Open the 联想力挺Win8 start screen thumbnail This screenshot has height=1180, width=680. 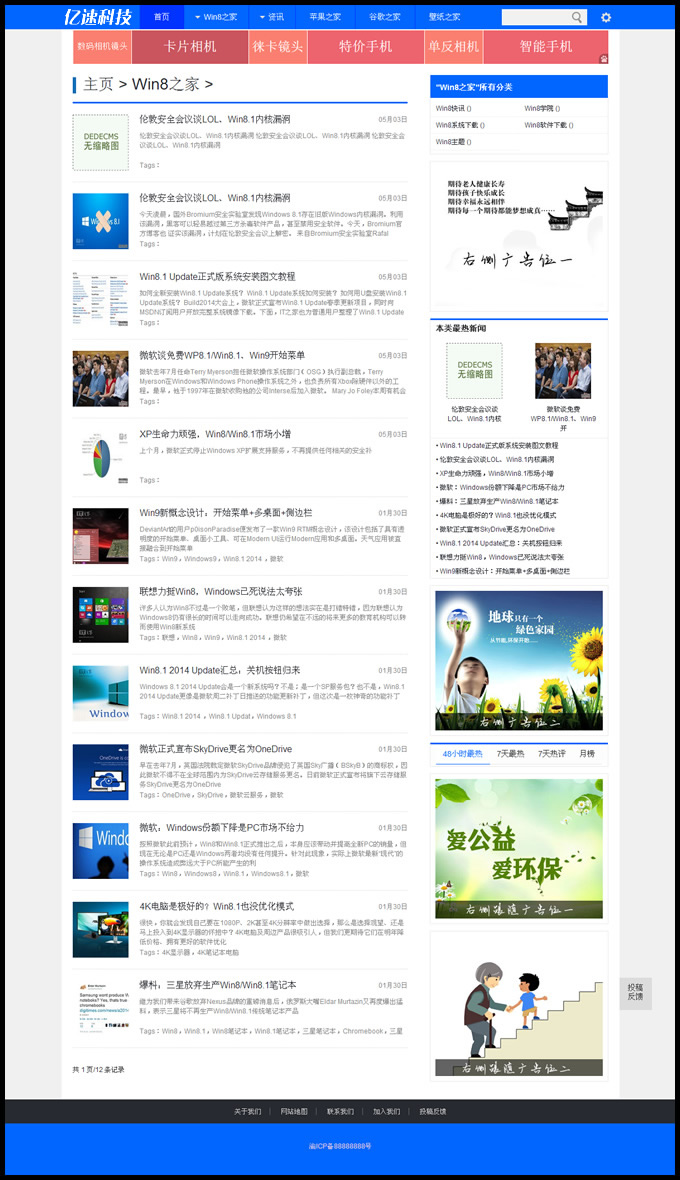[x=101, y=615]
